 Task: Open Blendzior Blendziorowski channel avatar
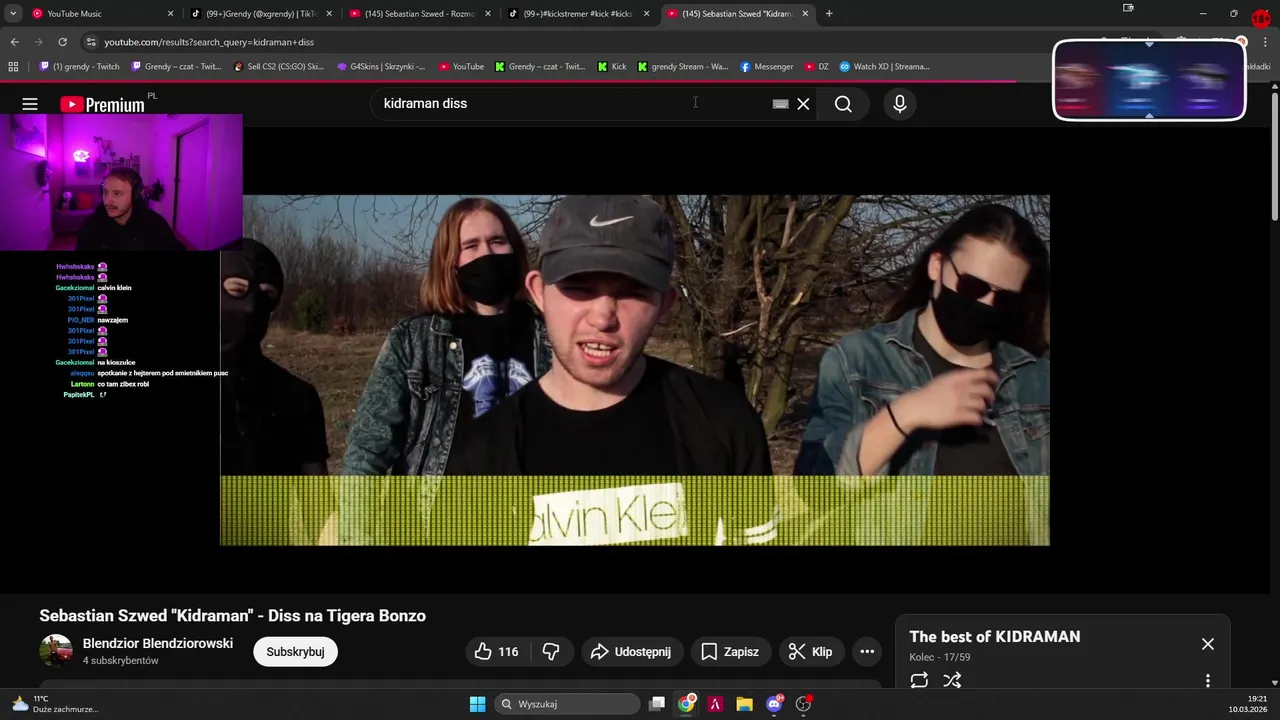[x=56, y=650]
